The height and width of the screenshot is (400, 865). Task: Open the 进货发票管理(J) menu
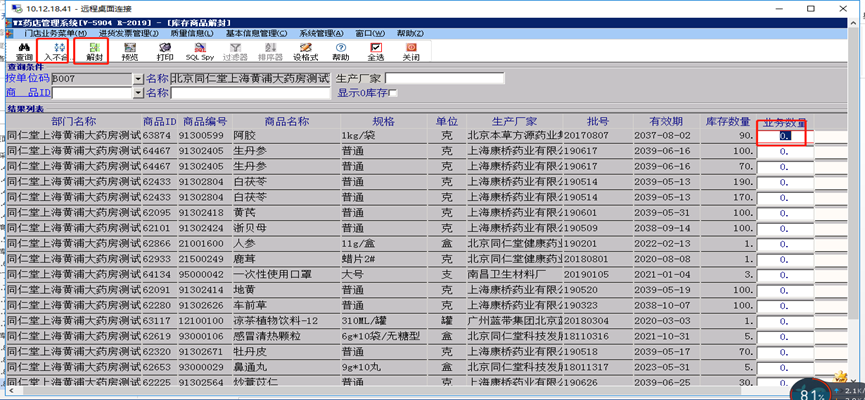tap(129, 34)
